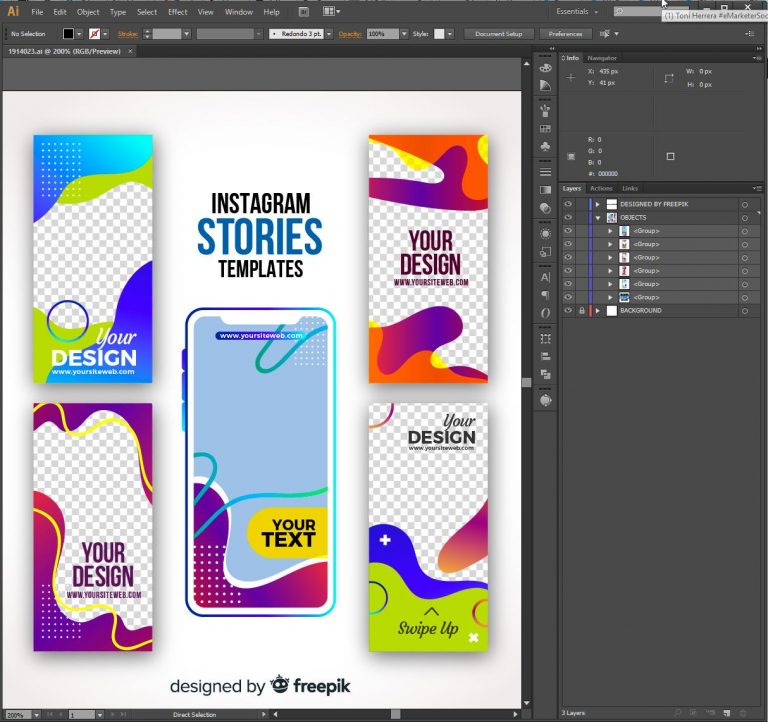Unlock the BACKGROUND layer padlock
This screenshot has width=768, height=722.
pos(581,311)
